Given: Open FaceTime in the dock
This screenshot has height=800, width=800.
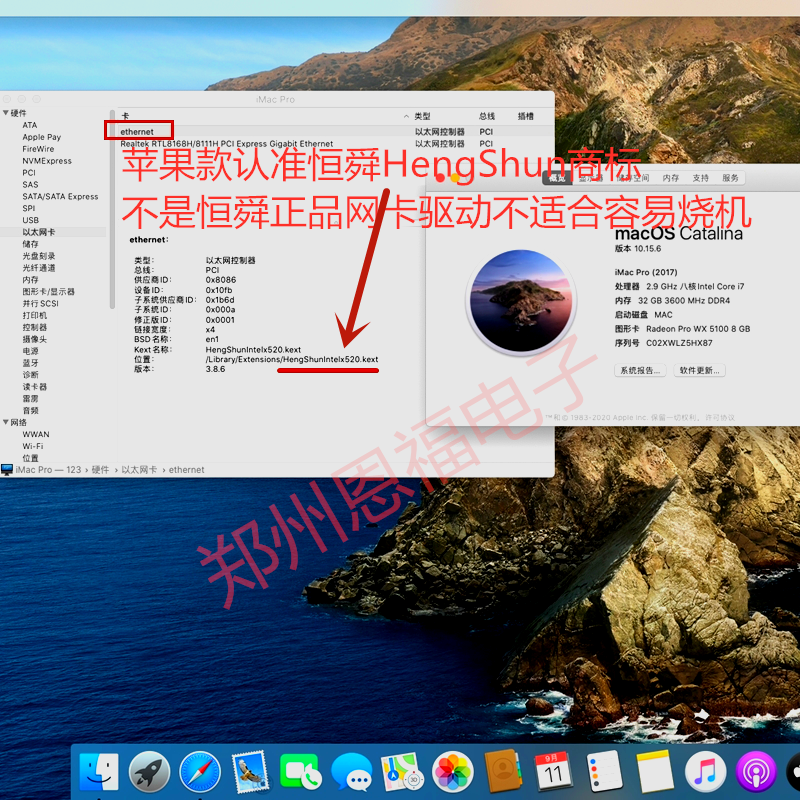Looking at the screenshot, I should 301,771.
